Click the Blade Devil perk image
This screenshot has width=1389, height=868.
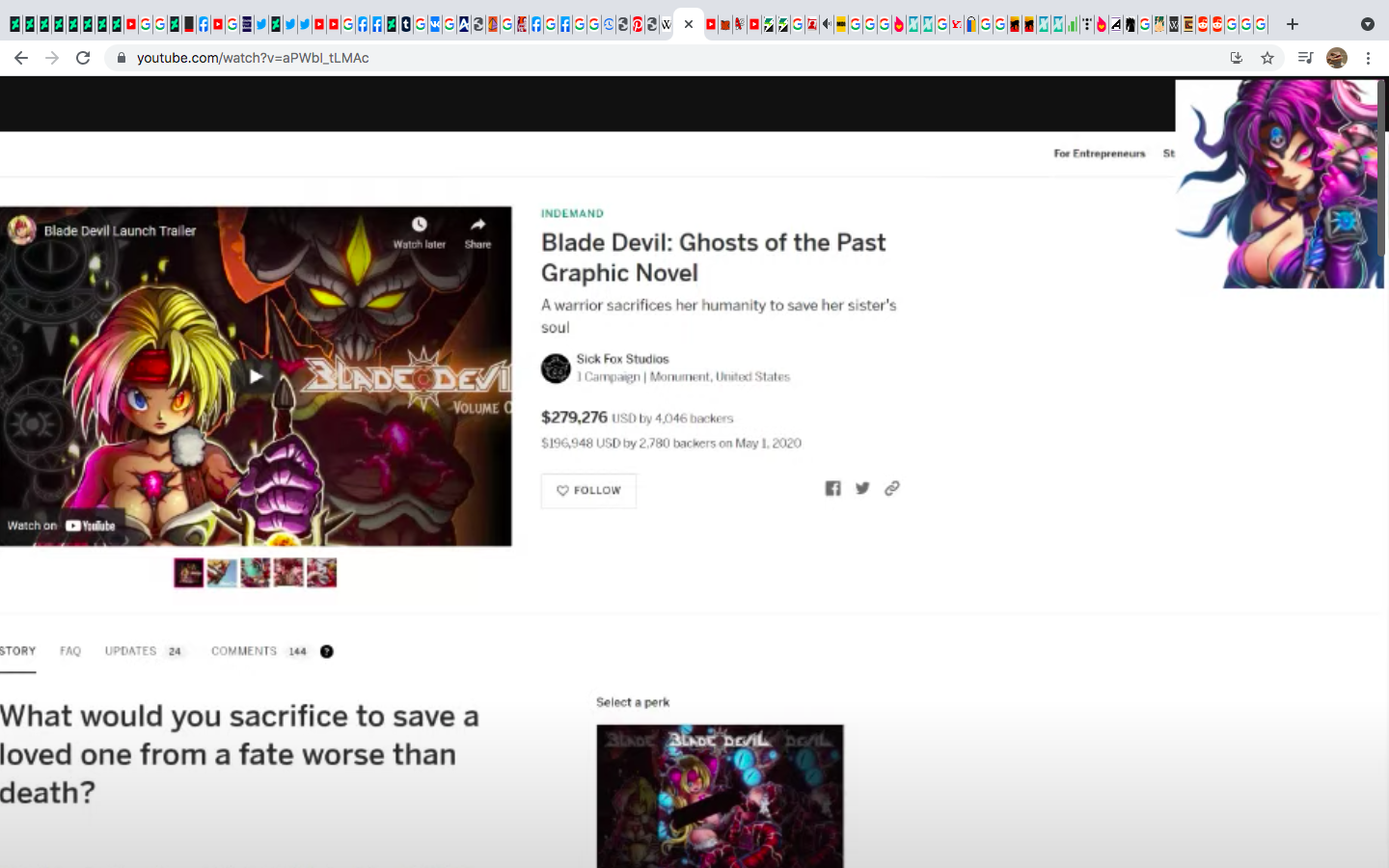point(720,796)
